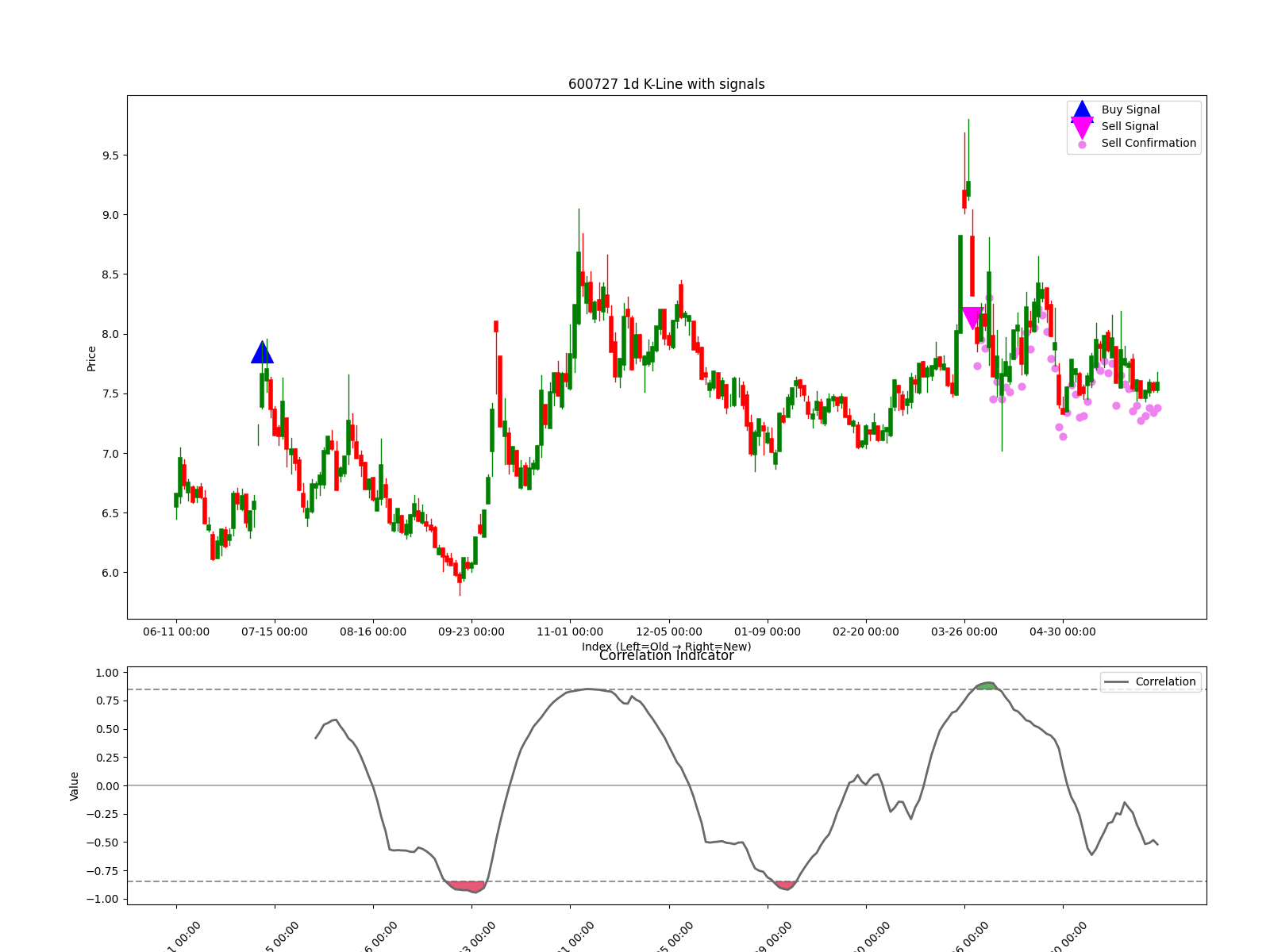The width and height of the screenshot is (1270, 952).
Task: Click the title '600727 1d K-Line with signals'
Action: 667,84
